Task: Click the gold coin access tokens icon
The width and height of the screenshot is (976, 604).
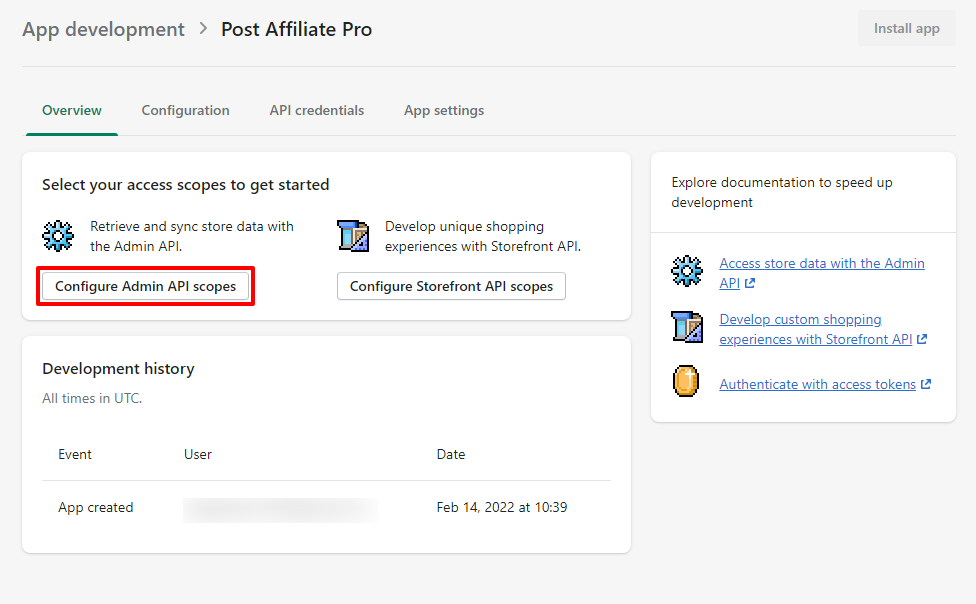Action: pos(686,383)
